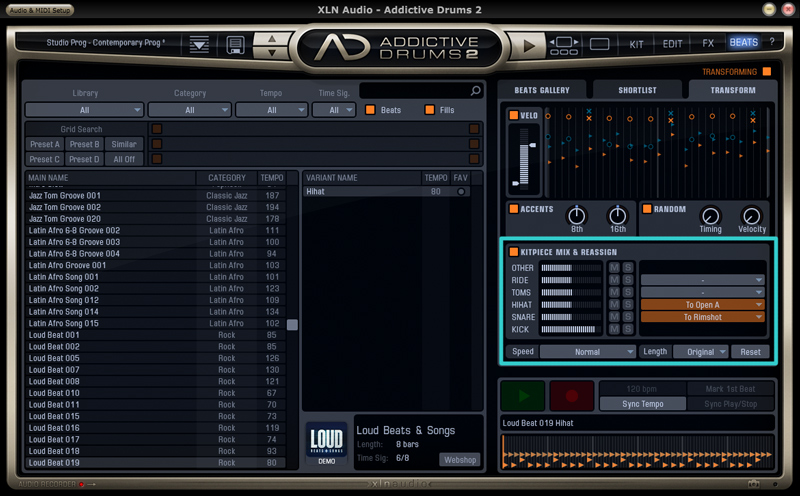Mute the RIDE kitpiece

[614, 280]
